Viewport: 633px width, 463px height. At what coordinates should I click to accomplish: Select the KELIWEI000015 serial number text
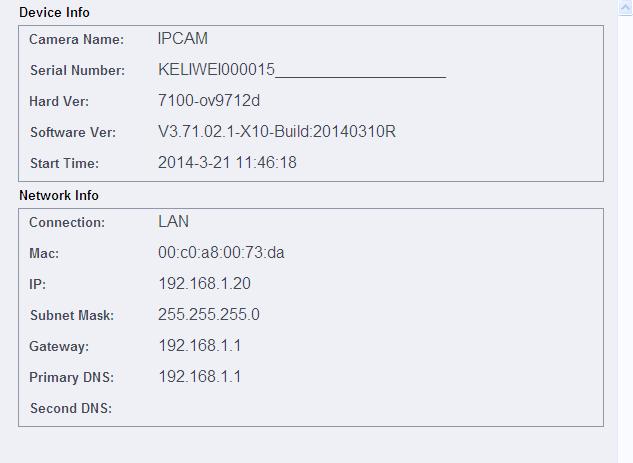click(x=216, y=70)
